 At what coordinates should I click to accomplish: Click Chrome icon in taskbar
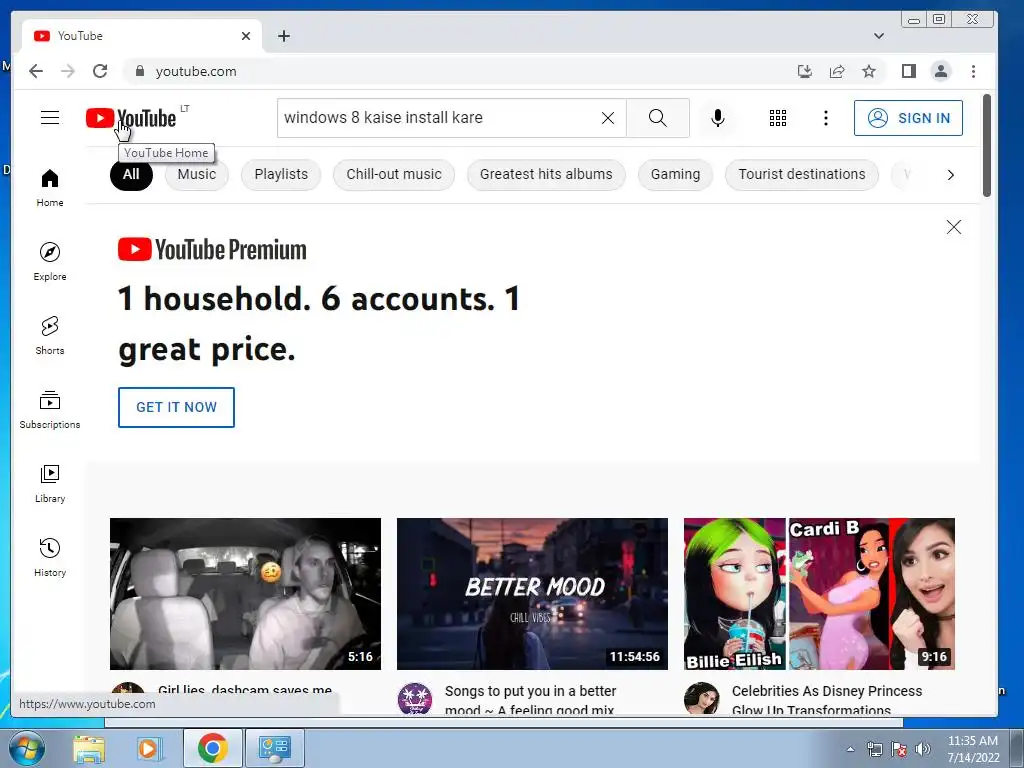pos(212,748)
